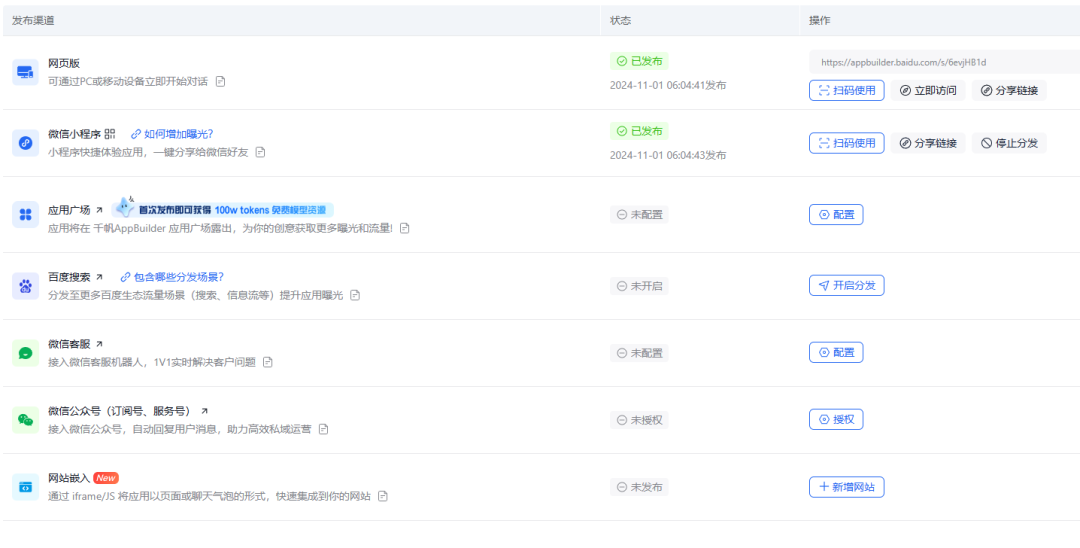Screen dimensions: 1080x548
Task: Open document icon next to 应用广场 description
Action: [x=405, y=228]
